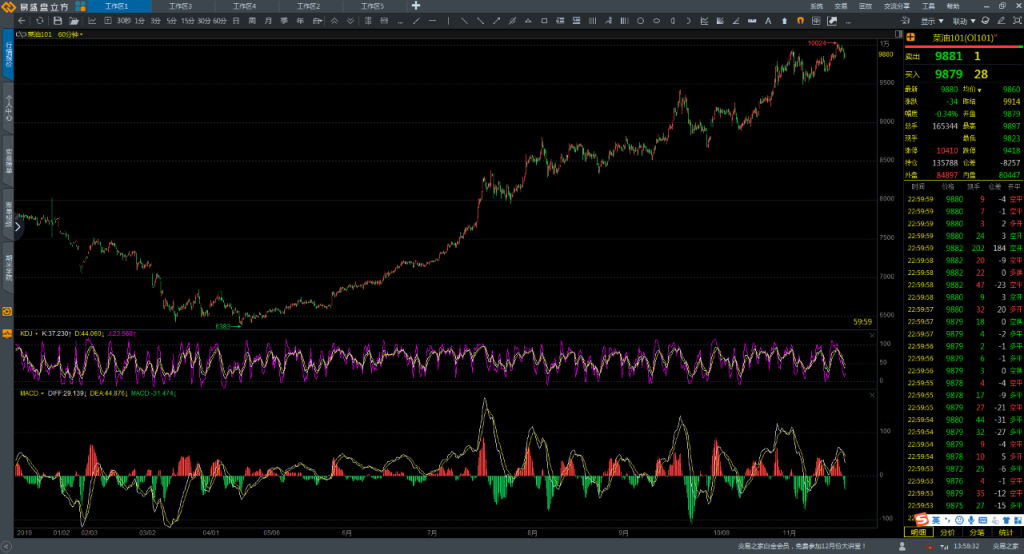Viewport: 1024px width, 554px height.
Task: Switch to the 分价 tab
Action: click(x=948, y=532)
